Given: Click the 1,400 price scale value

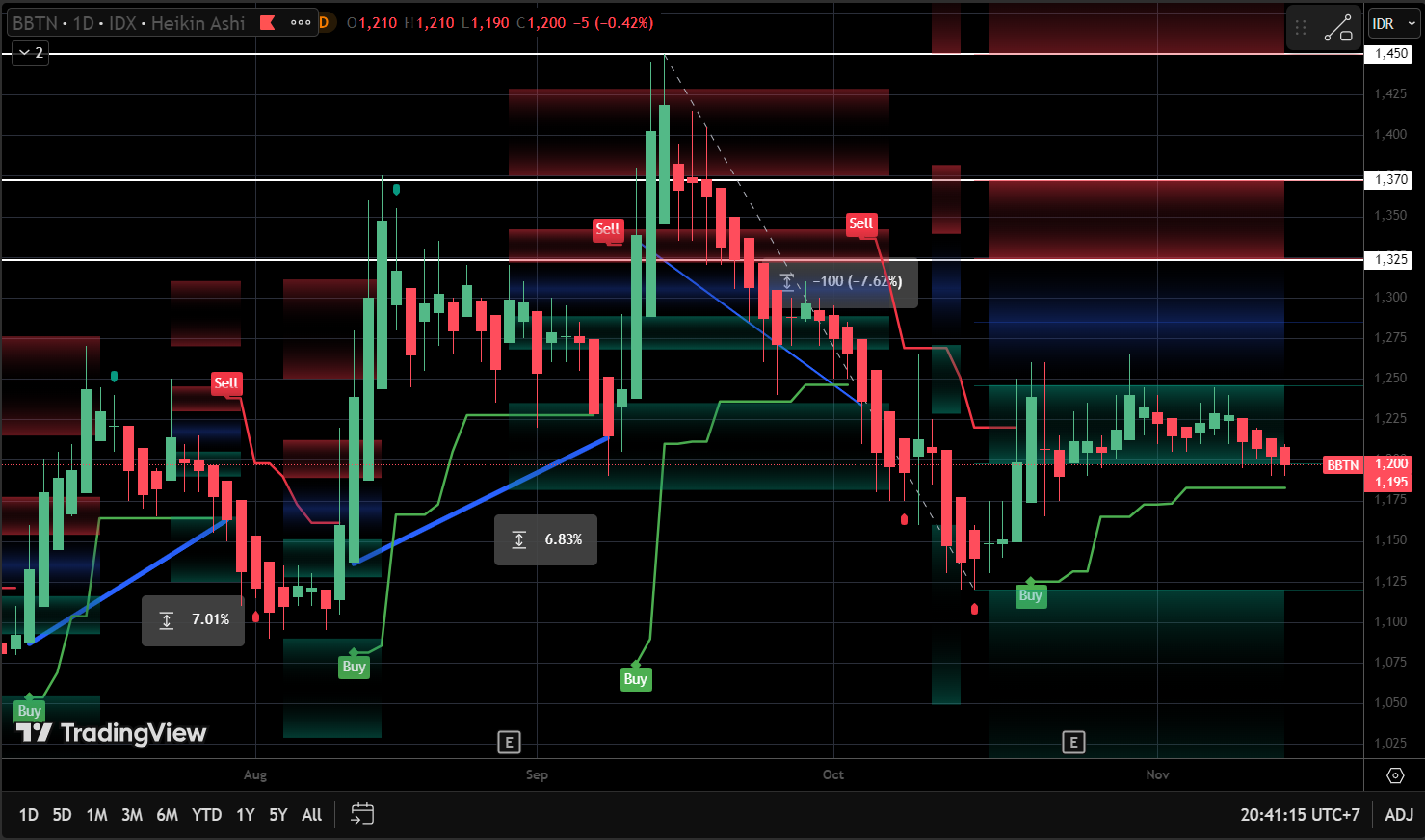Looking at the screenshot, I should [x=1390, y=135].
